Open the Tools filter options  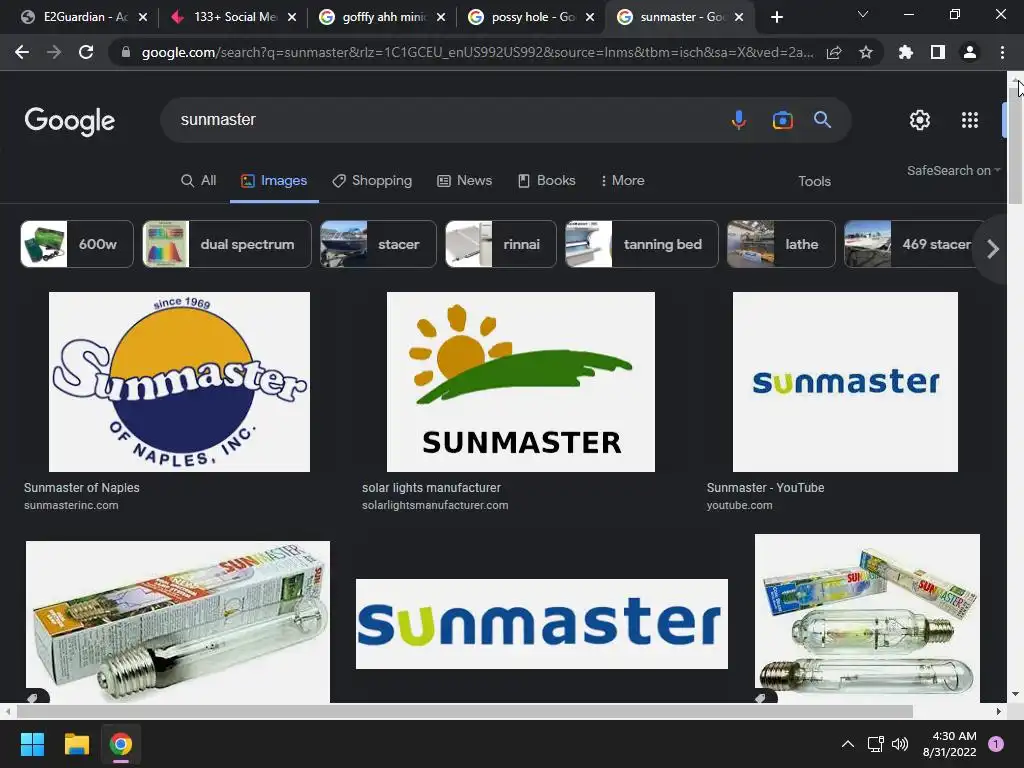[x=814, y=181]
